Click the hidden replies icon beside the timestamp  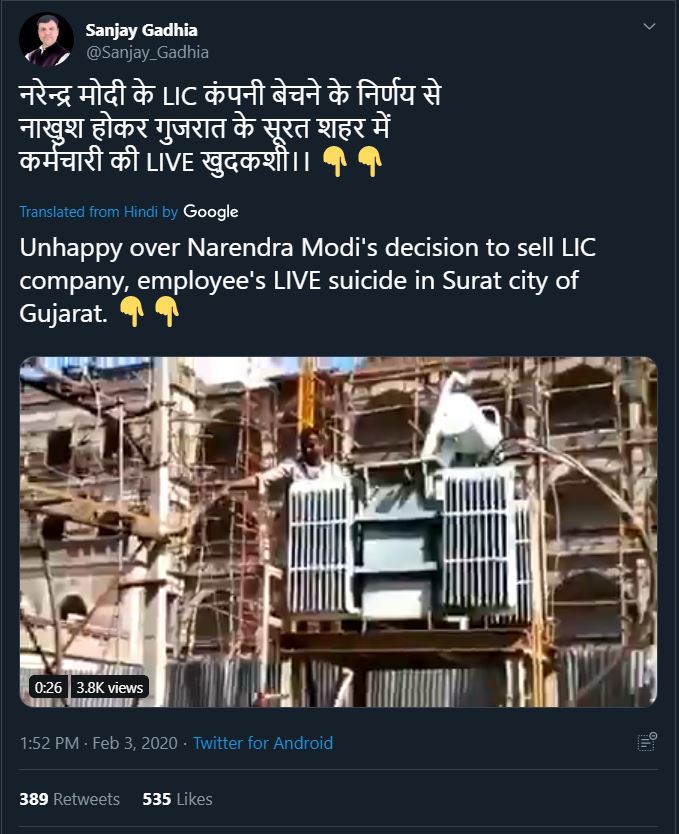(647, 742)
